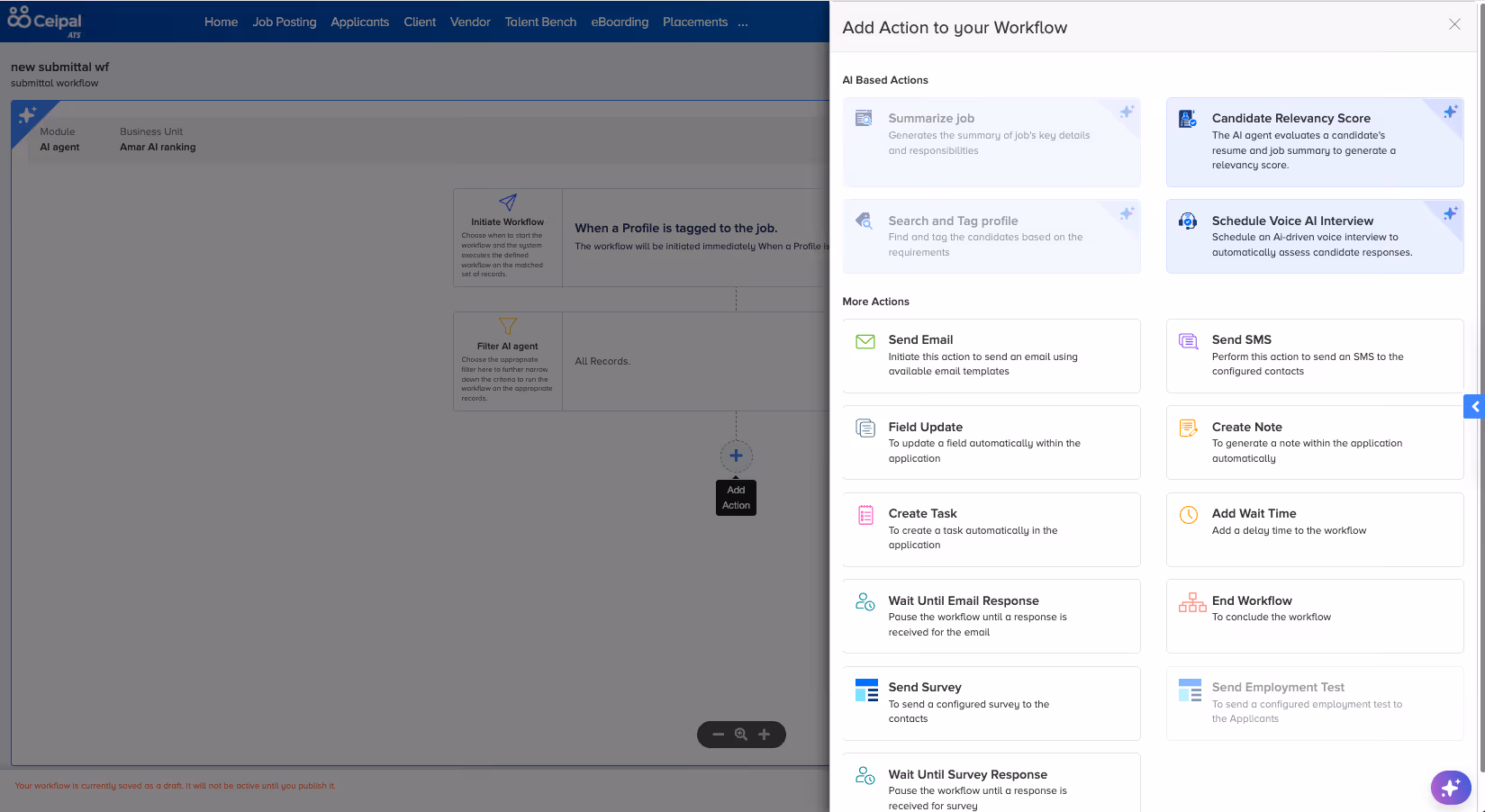The image size is (1485, 812).
Task: Open the Job Posting menu
Action: click(x=285, y=22)
